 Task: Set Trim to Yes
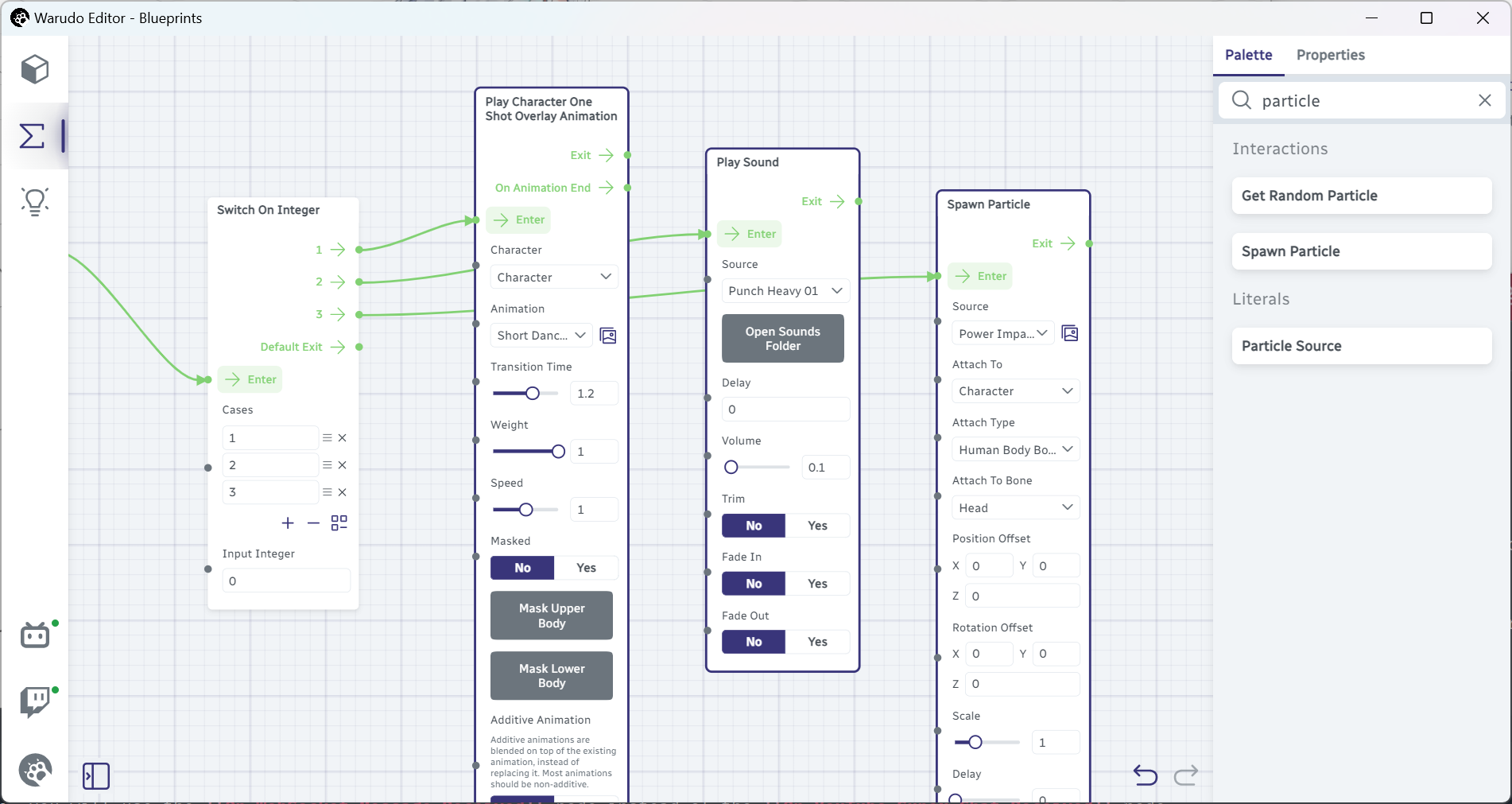818,526
